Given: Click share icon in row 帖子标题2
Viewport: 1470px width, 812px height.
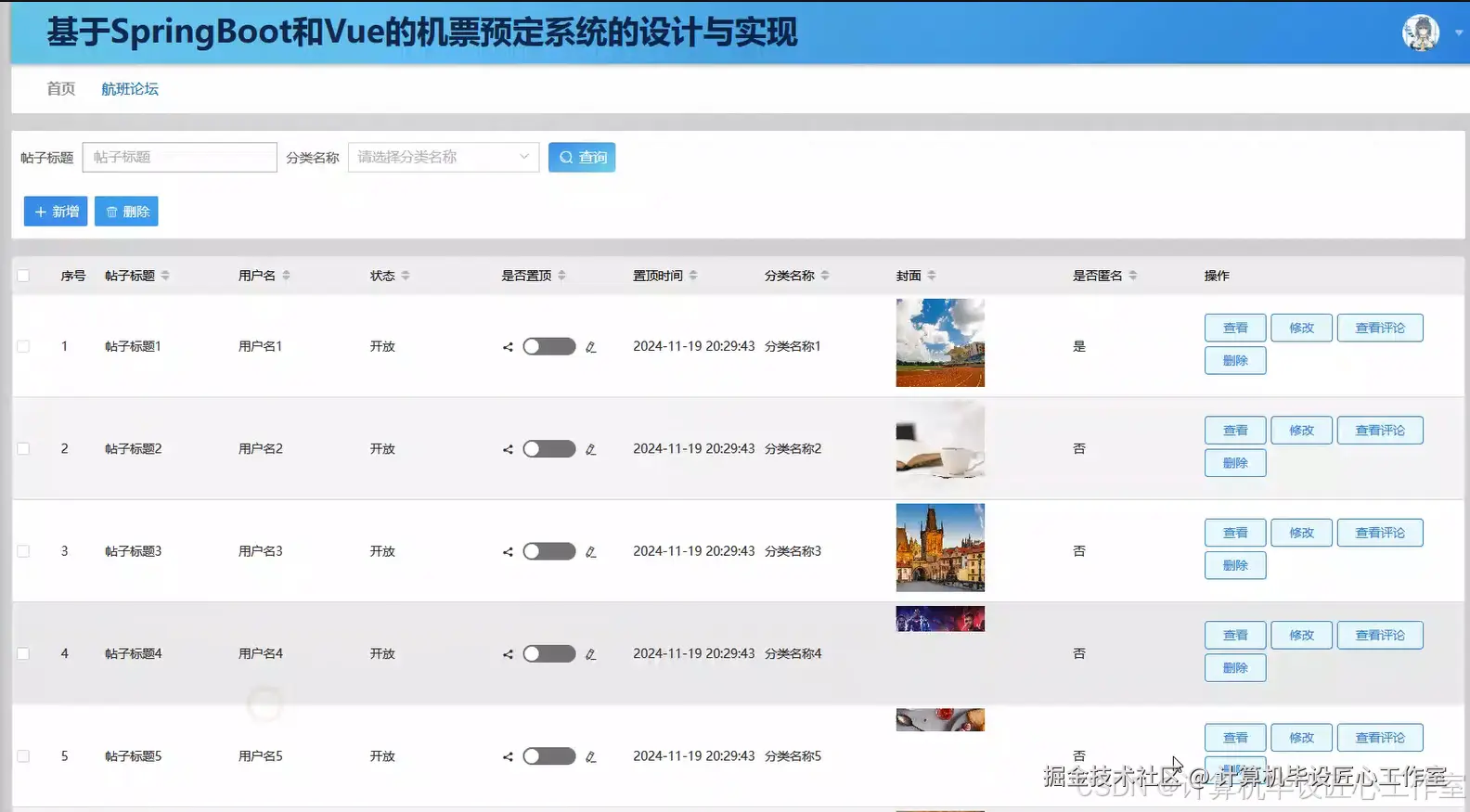Looking at the screenshot, I should (x=508, y=449).
